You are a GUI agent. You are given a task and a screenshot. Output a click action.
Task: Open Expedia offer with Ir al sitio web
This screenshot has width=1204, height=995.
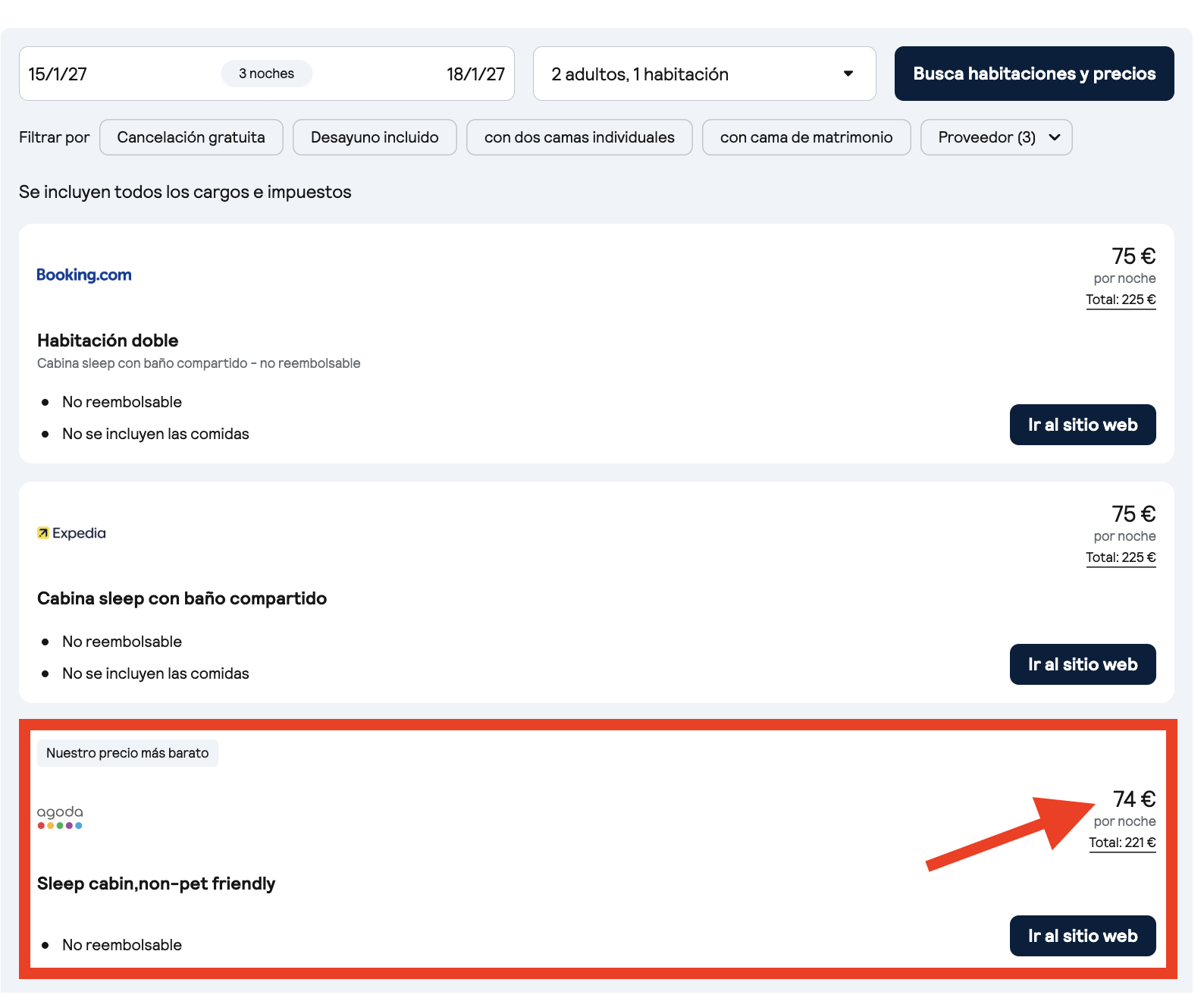click(1083, 664)
